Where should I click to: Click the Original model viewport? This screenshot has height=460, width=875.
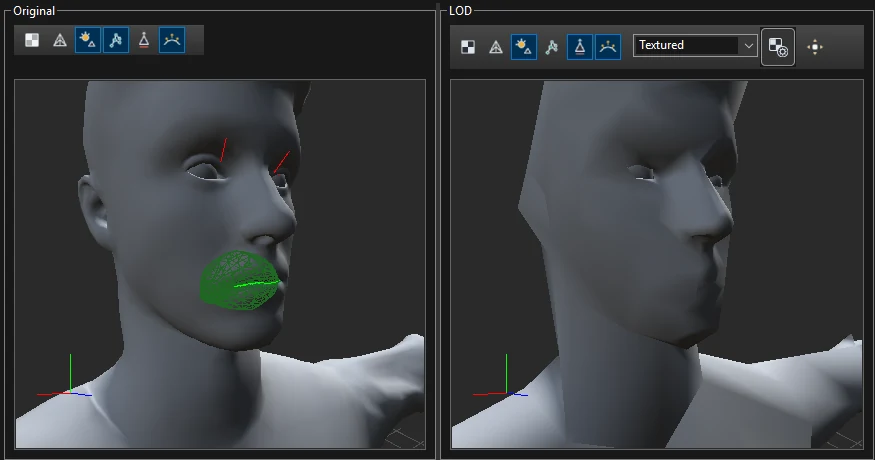tap(220, 263)
